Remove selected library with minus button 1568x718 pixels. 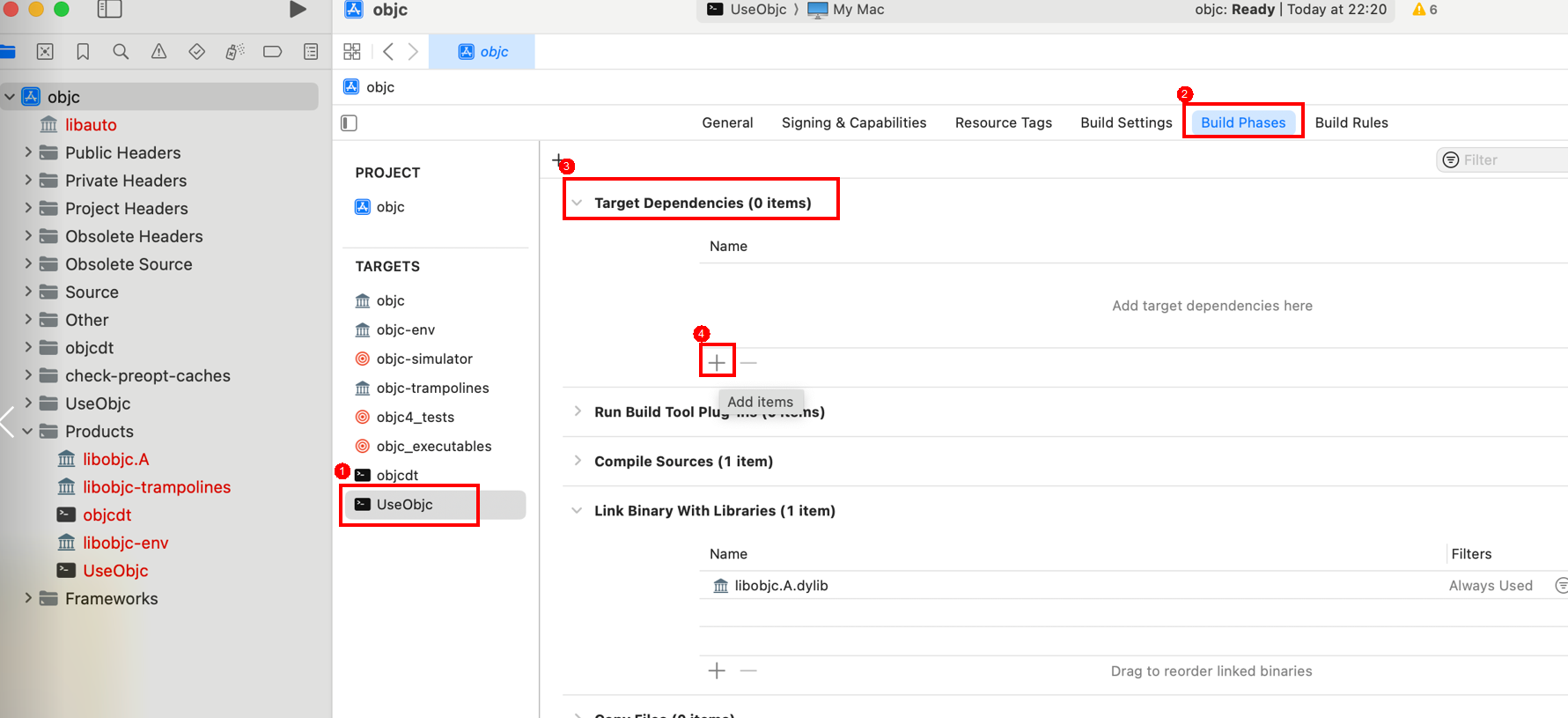coord(748,671)
